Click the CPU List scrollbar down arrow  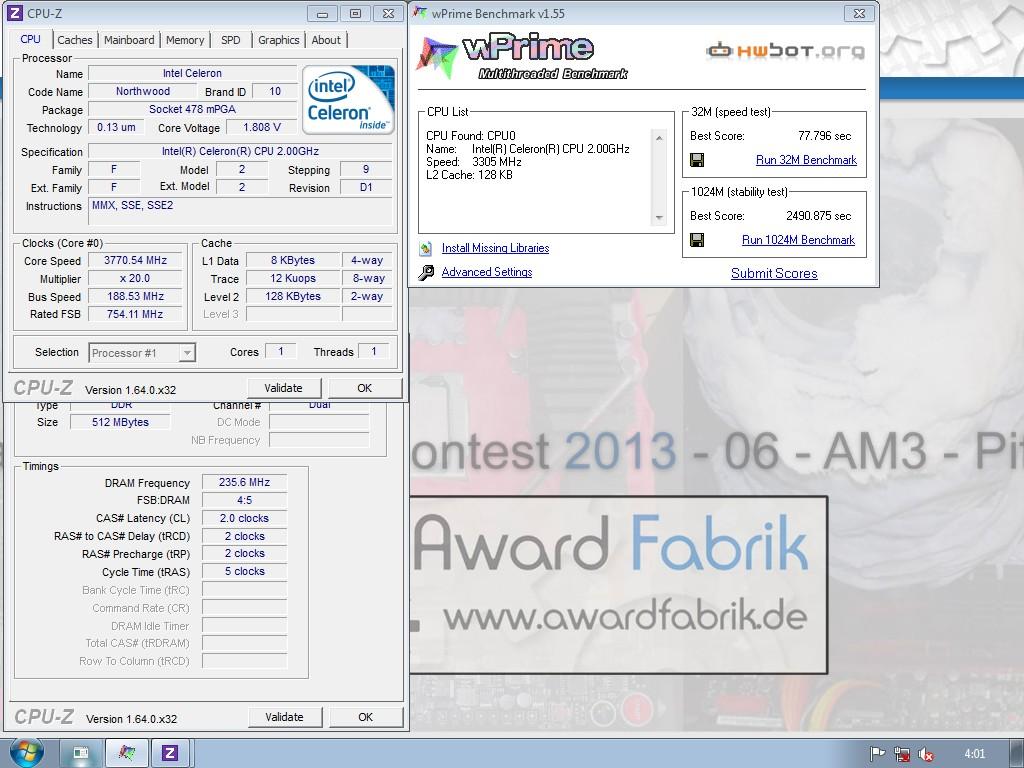(659, 218)
